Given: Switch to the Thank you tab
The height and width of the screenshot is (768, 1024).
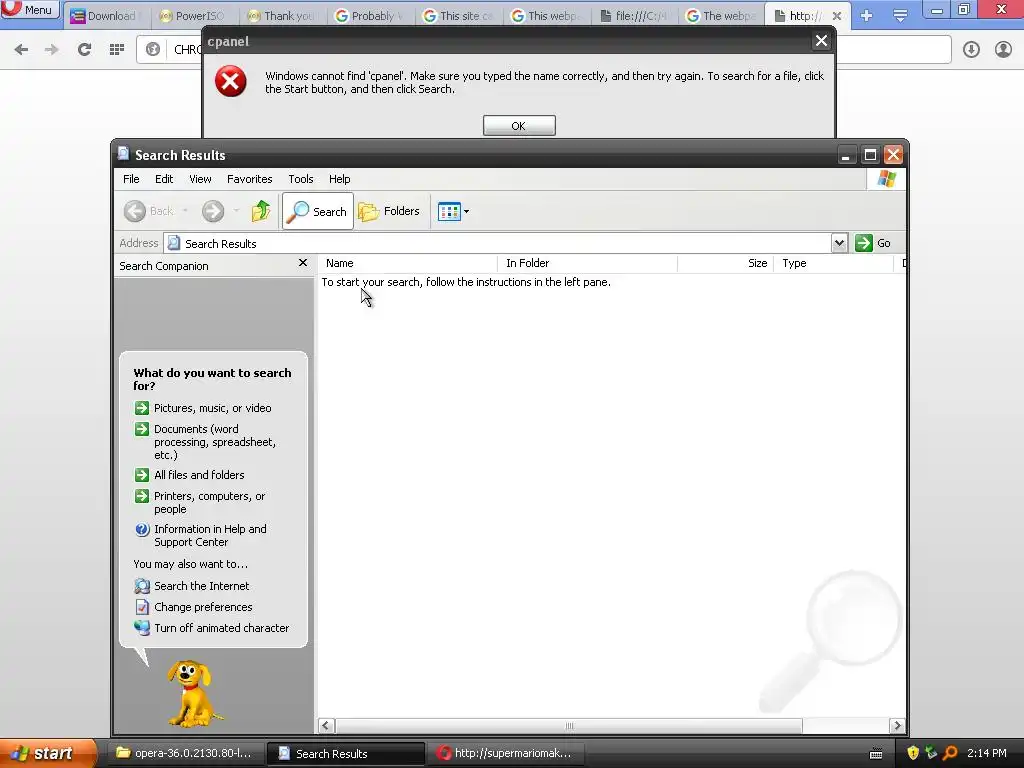Looking at the screenshot, I should tap(282, 16).
